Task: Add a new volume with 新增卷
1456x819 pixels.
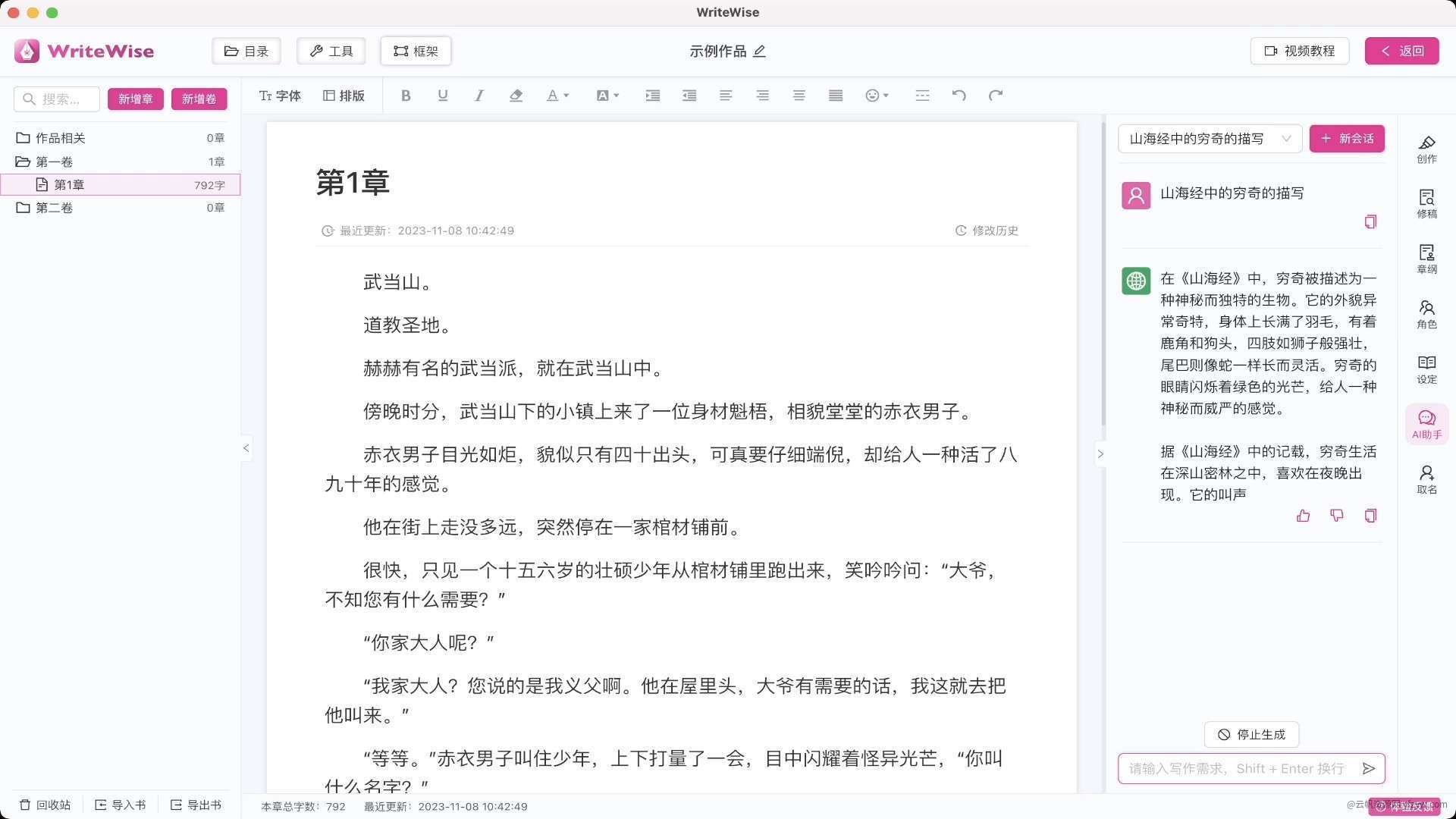Action: (199, 99)
